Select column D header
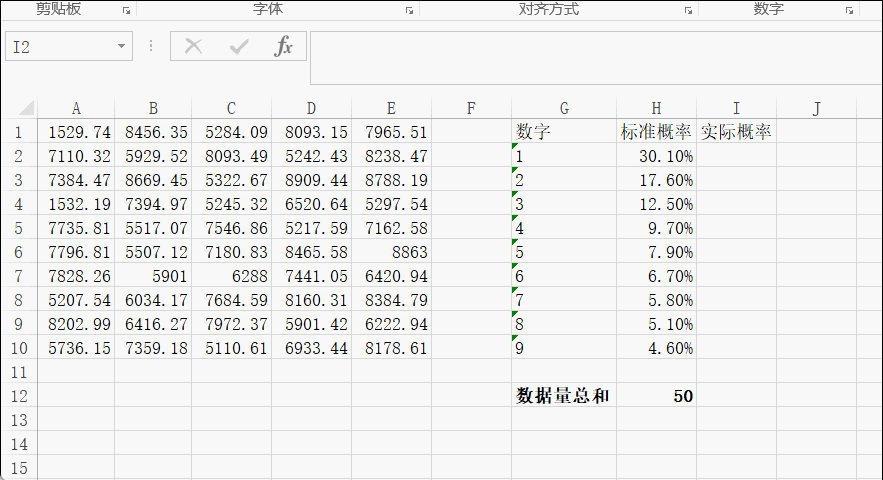883x480 pixels. click(311, 108)
